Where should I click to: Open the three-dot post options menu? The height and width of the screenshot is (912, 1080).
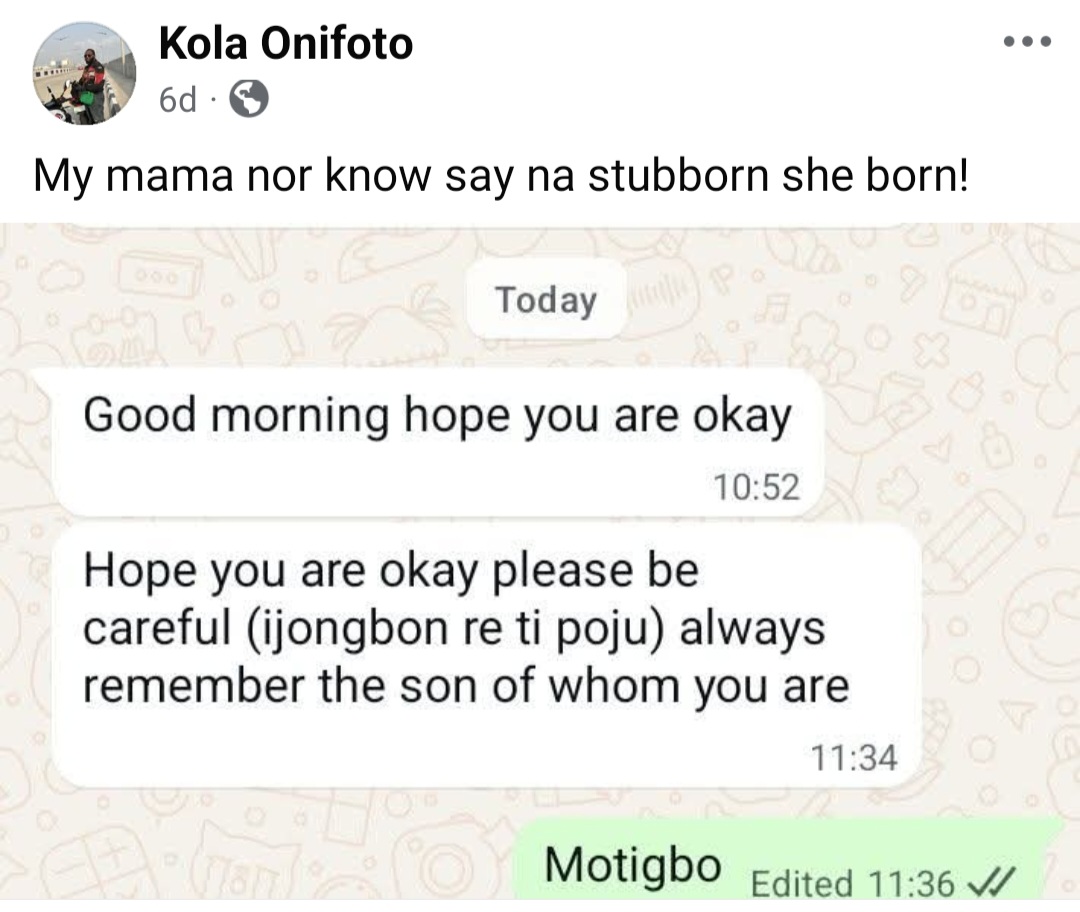tap(1027, 42)
